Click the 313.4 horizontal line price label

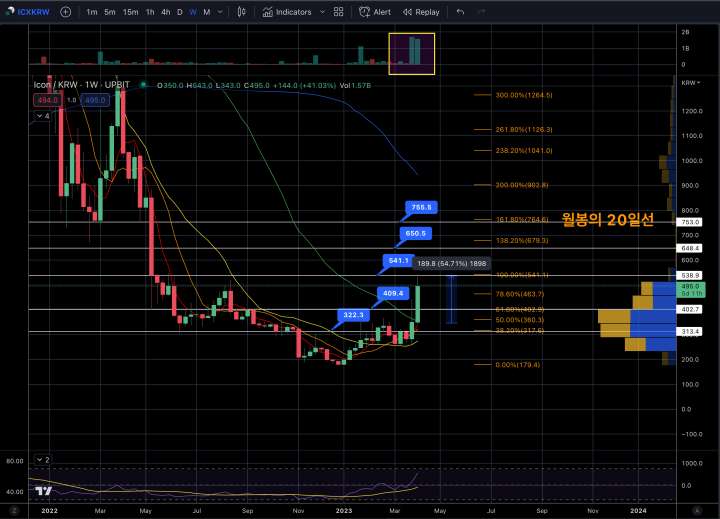click(690, 332)
